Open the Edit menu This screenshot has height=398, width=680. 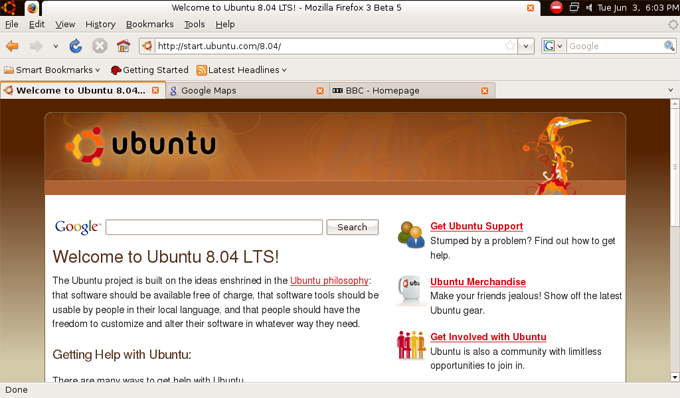coord(37,24)
